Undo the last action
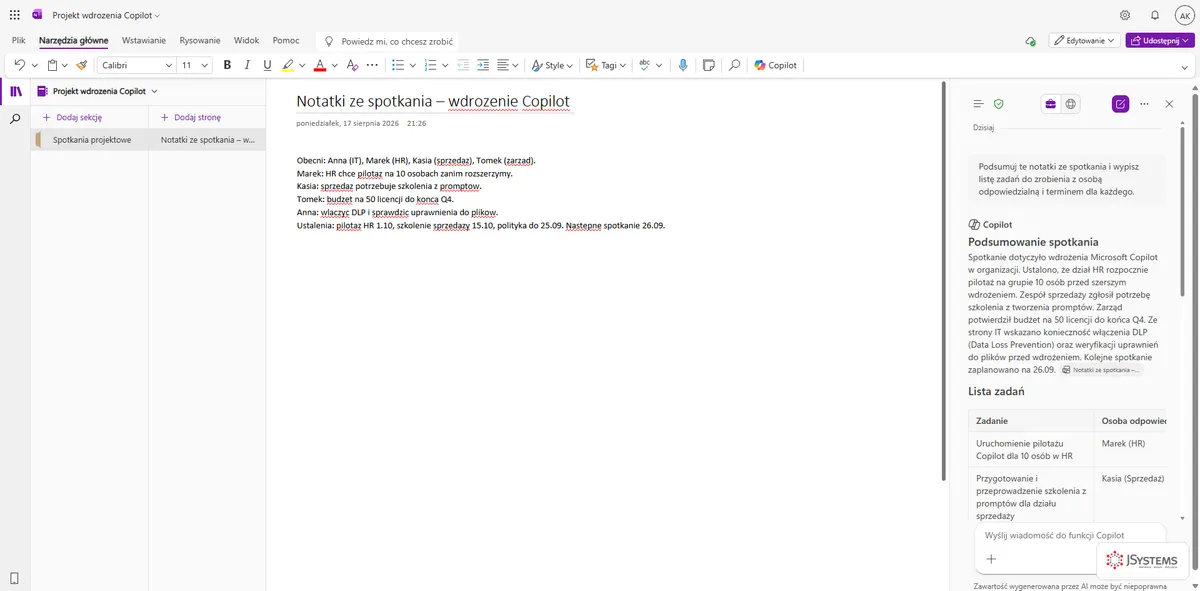The width and height of the screenshot is (1200, 591). coord(19,65)
